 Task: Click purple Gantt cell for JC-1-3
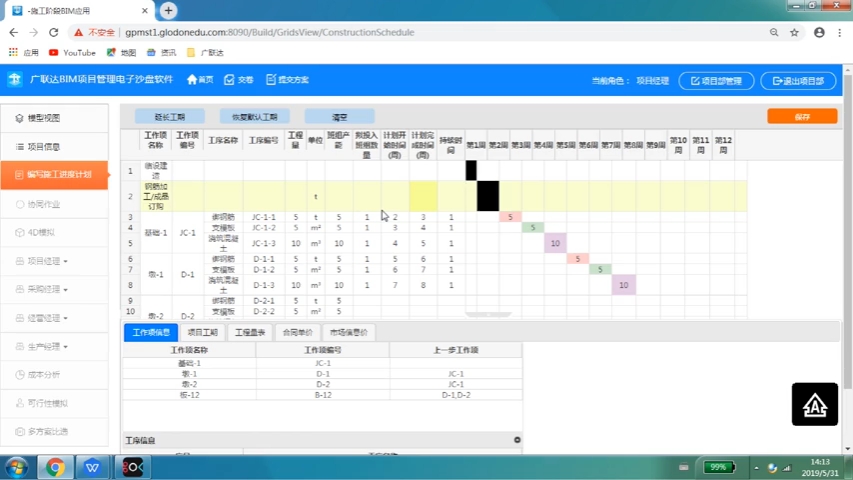[x=555, y=243]
